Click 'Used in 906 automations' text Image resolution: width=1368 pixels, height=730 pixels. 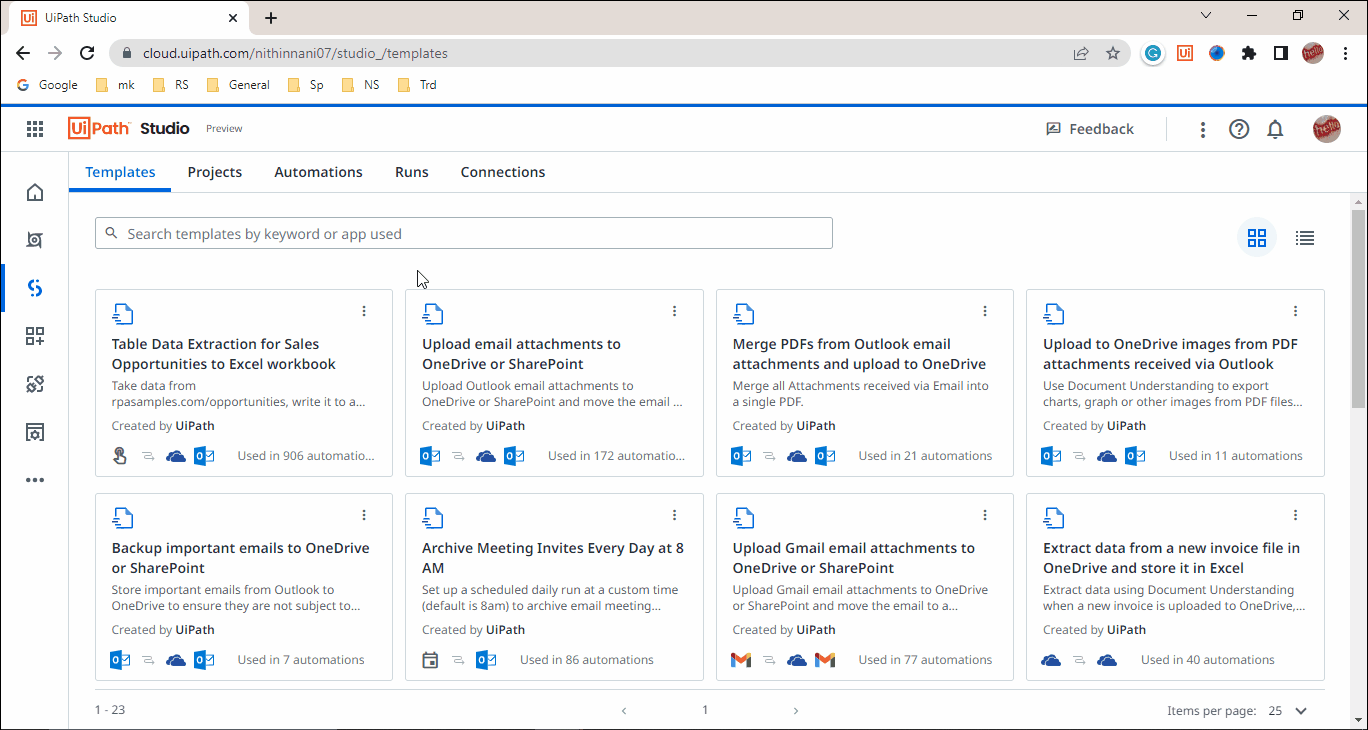pyautogui.click(x=306, y=456)
